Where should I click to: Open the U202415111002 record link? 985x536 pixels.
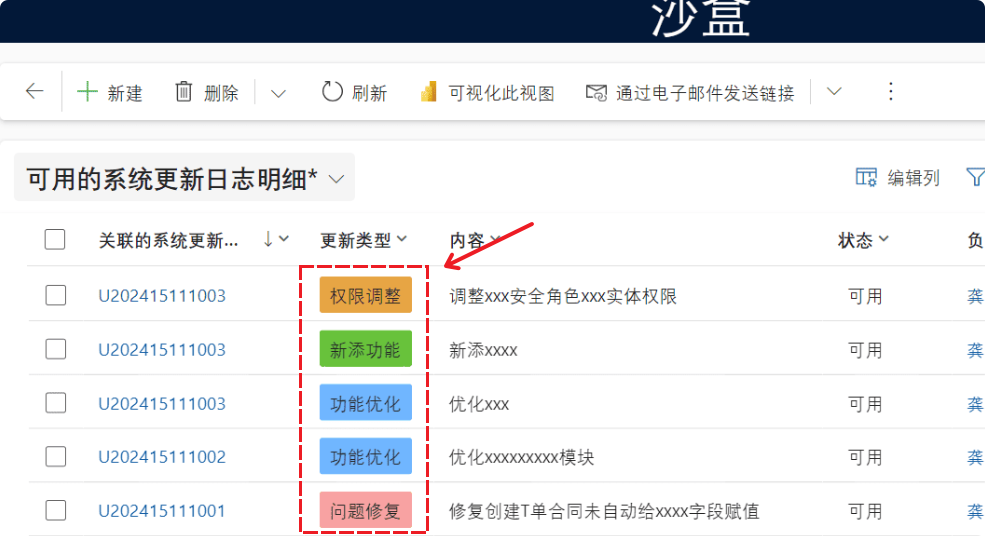[161, 457]
